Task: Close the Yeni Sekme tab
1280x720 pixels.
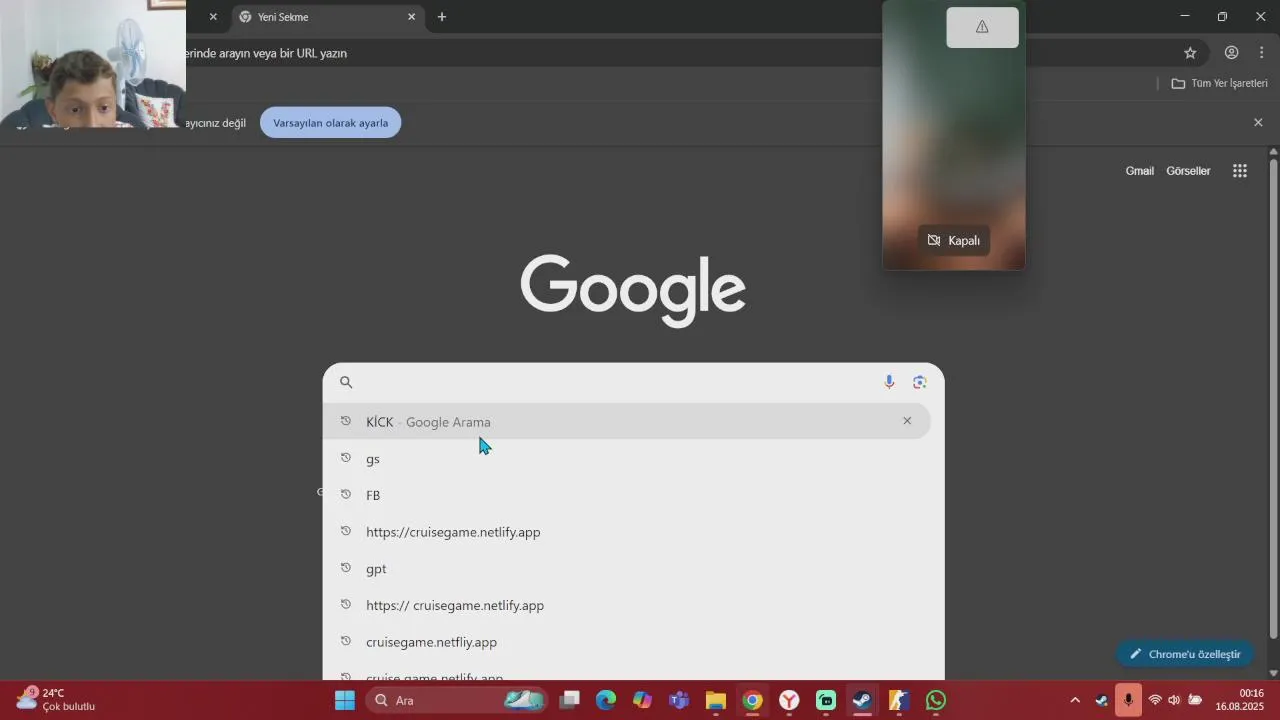Action: coord(411,17)
